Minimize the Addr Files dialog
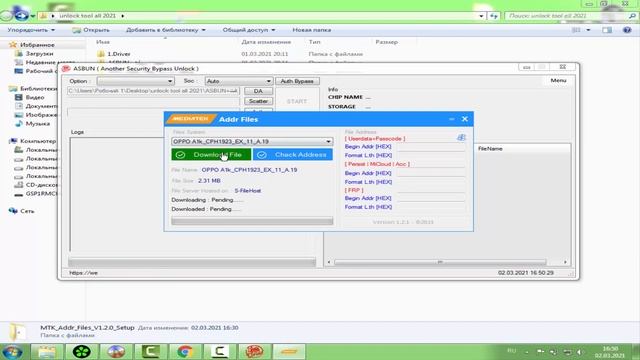Viewport: 640px width, 360px height. [451, 119]
